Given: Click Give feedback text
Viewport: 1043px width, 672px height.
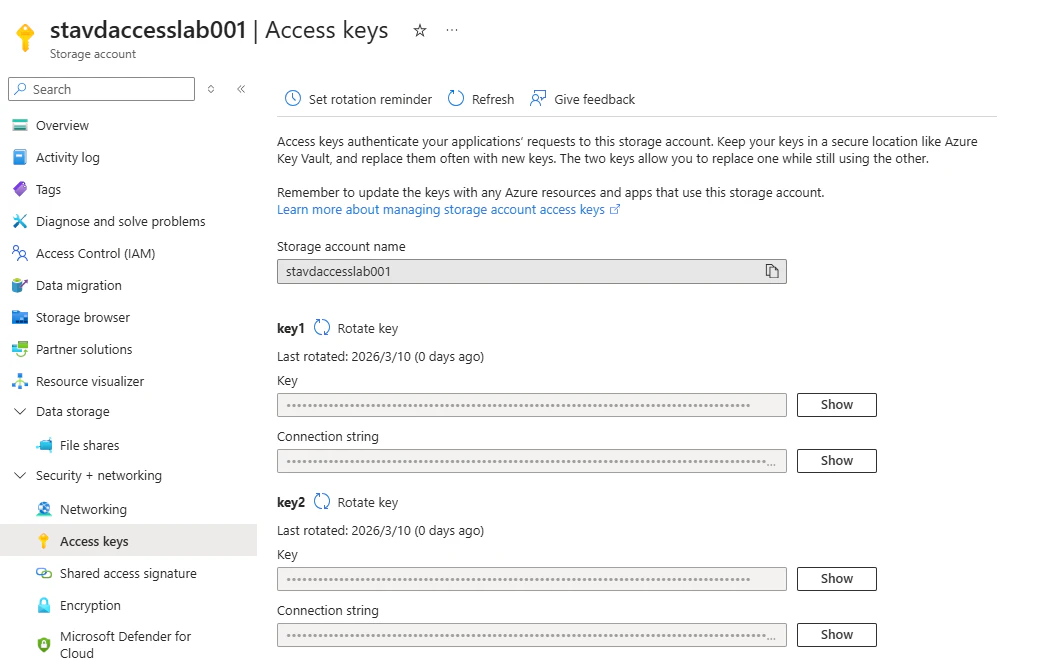Looking at the screenshot, I should click(x=594, y=99).
